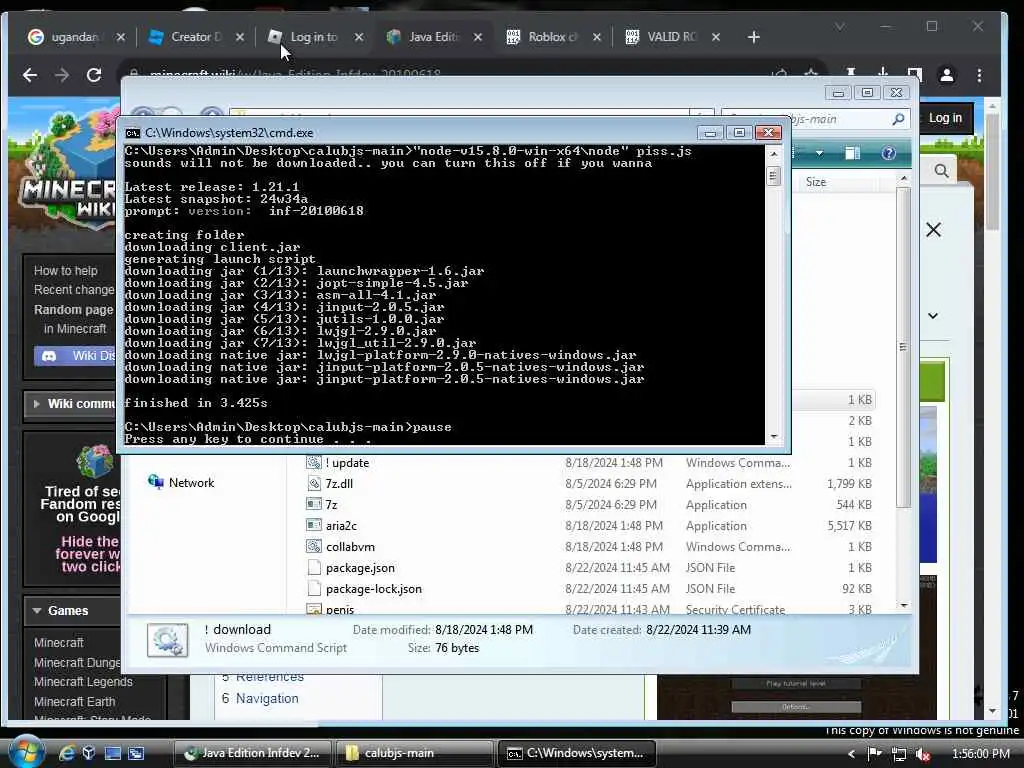Screen dimensions: 1024x768
Task: Launch Internet Explorer from the taskbar
Action: click(67, 753)
